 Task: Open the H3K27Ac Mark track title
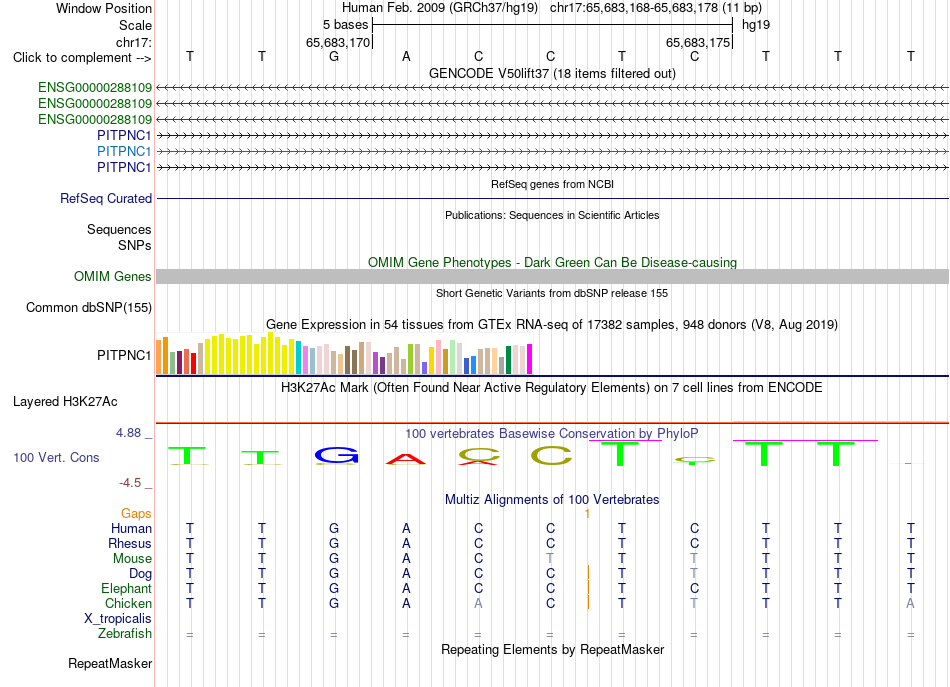tap(552, 388)
